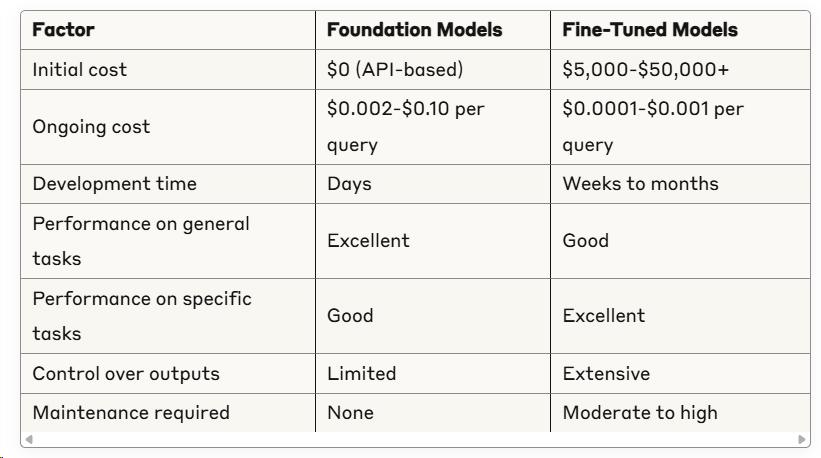Click the horizontal scrollbar track below the table

click(415, 439)
